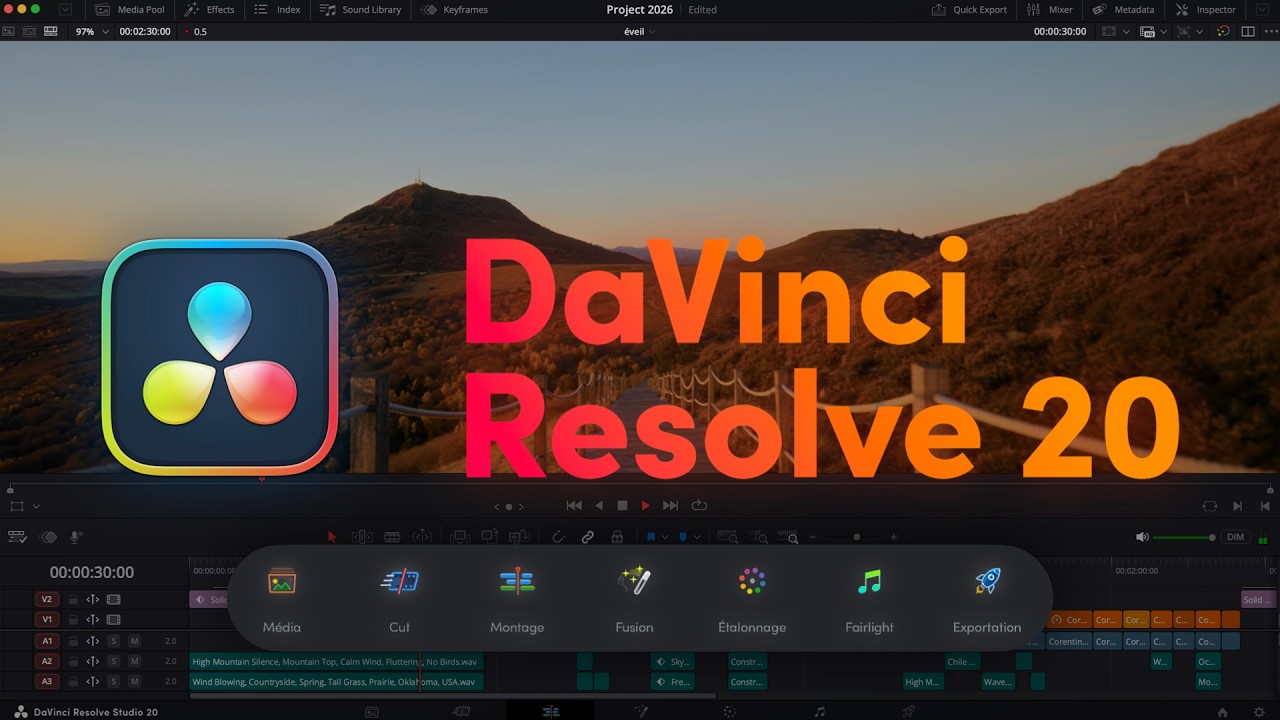The width and height of the screenshot is (1280, 720).
Task: Open Timeline View Options
Action: pos(17,537)
